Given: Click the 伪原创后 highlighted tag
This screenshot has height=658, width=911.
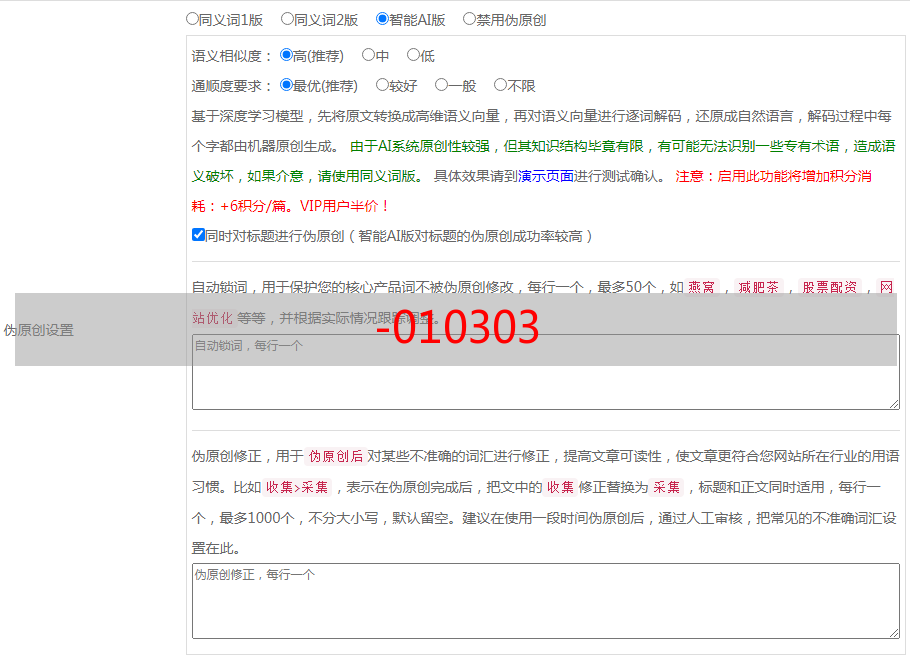Looking at the screenshot, I should click(336, 456).
